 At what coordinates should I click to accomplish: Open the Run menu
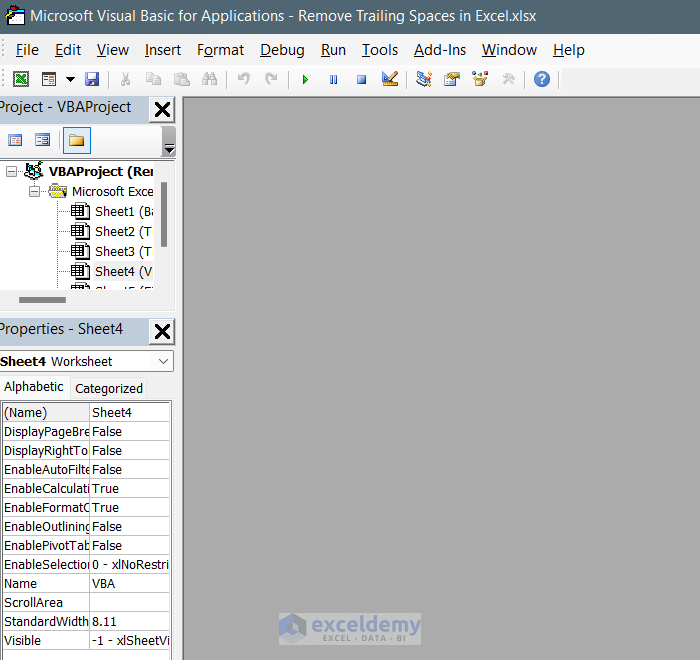click(333, 50)
